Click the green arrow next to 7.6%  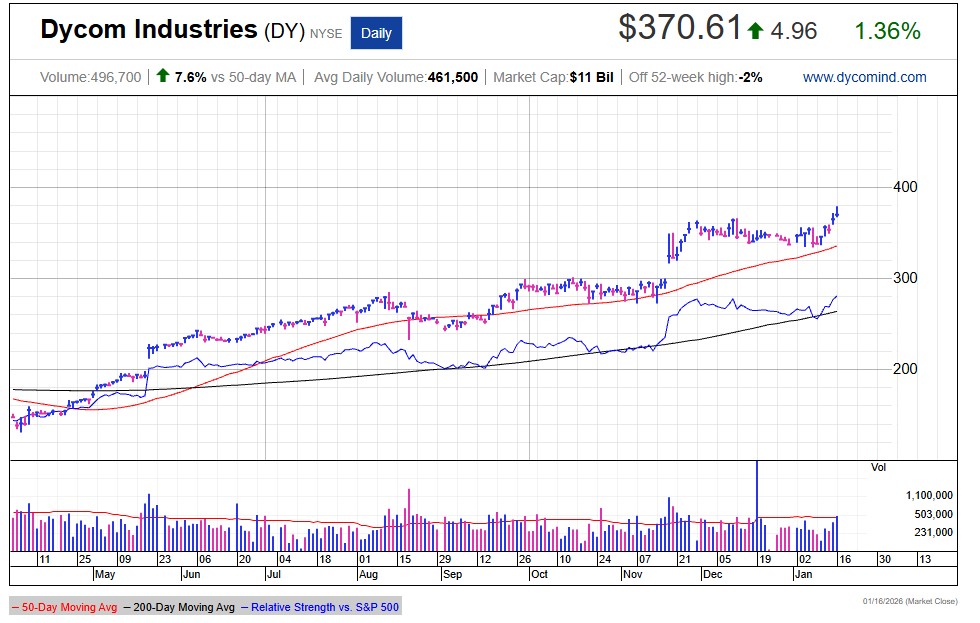click(x=162, y=76)
